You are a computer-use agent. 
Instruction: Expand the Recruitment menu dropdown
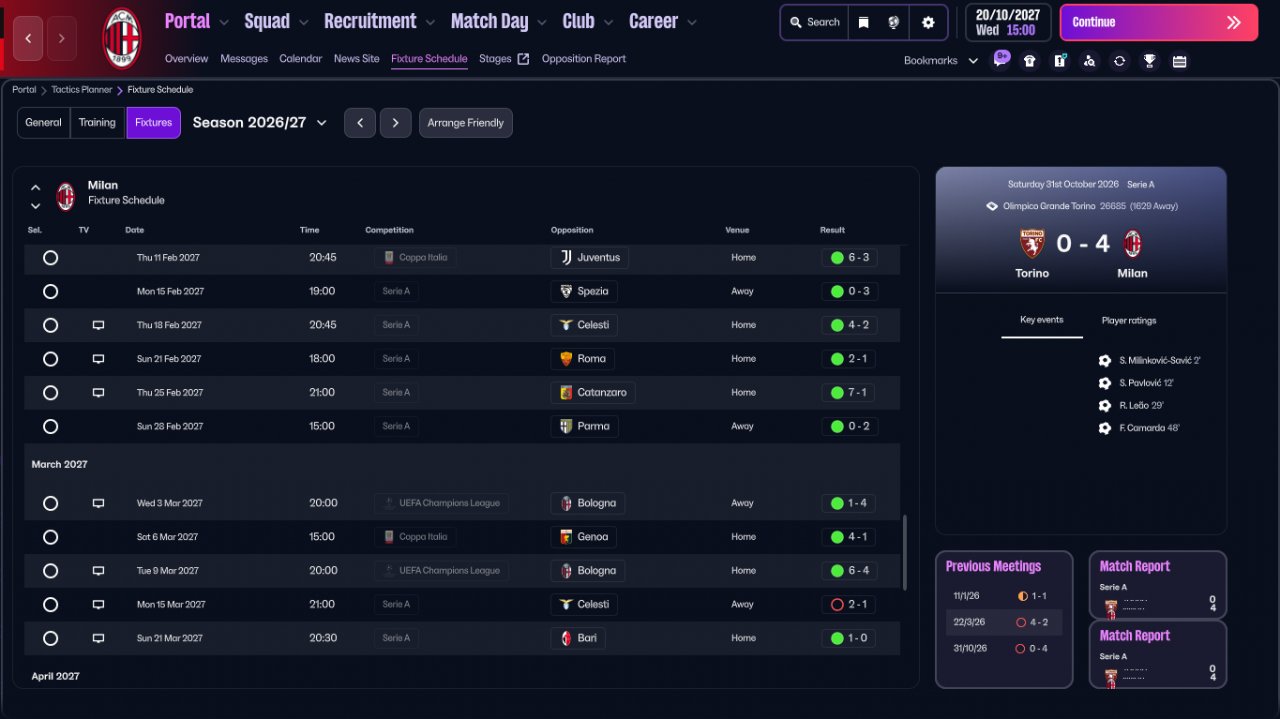click(x=430, y=22)
